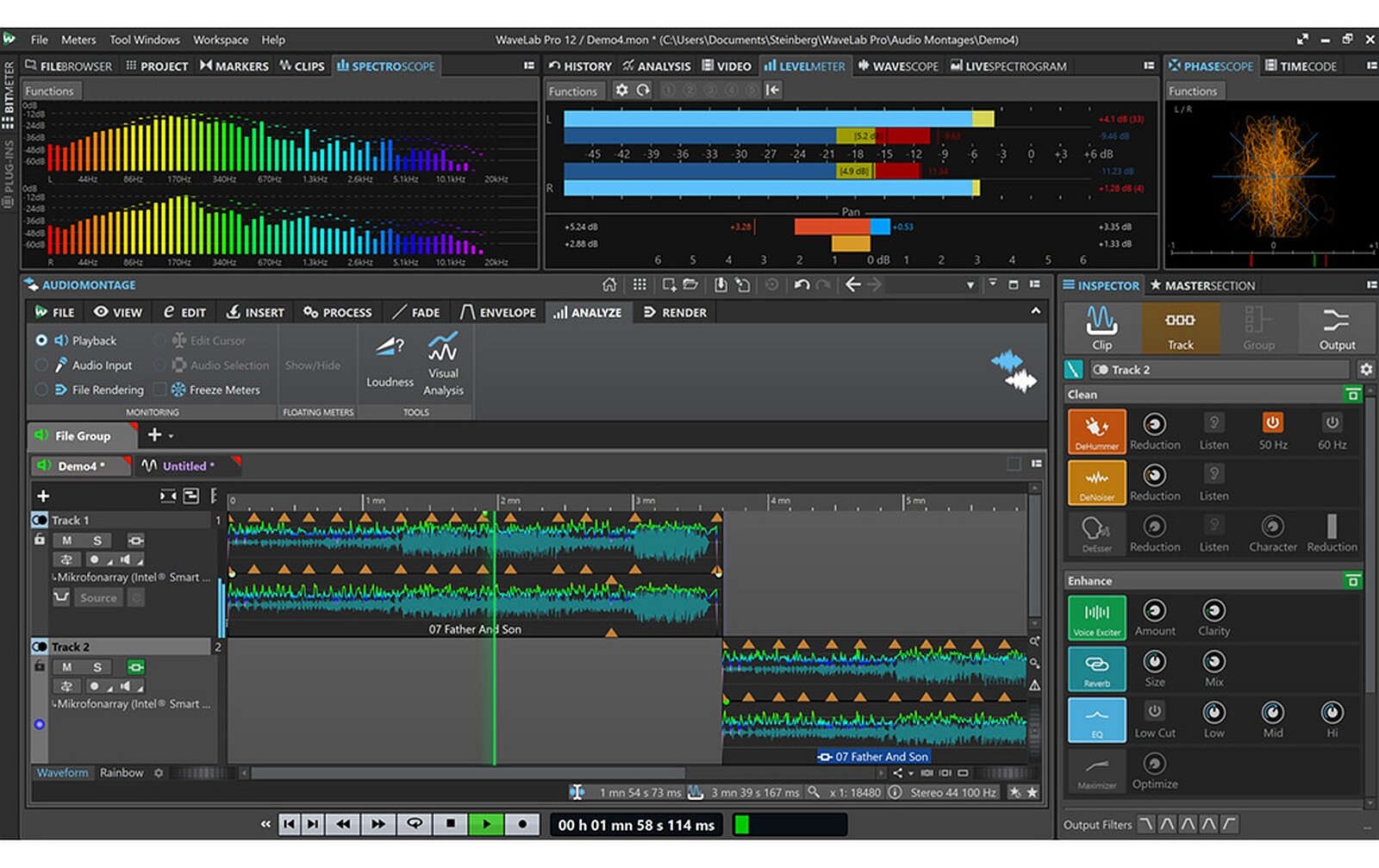Click the Source routing icon on Track 1
The height and width of the screenshot is (868, 1379).
61,596
